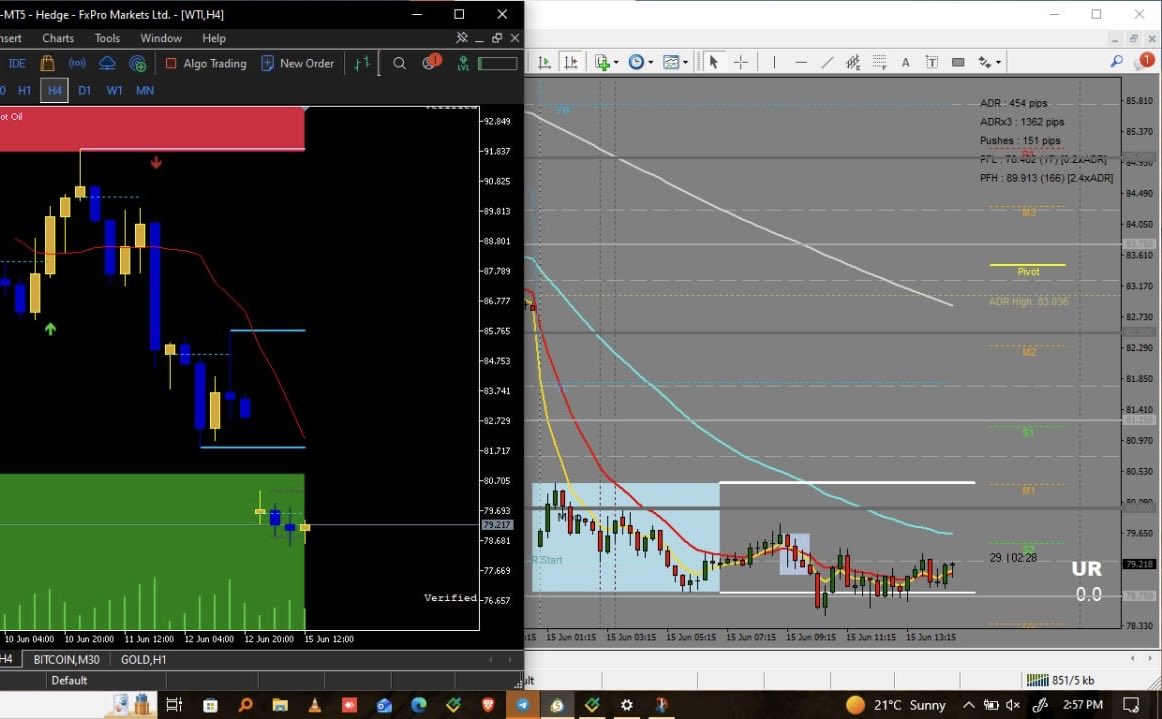Click the 851/5 kb connection status
Screen dimensions: 1162x719
point(1060,680)
